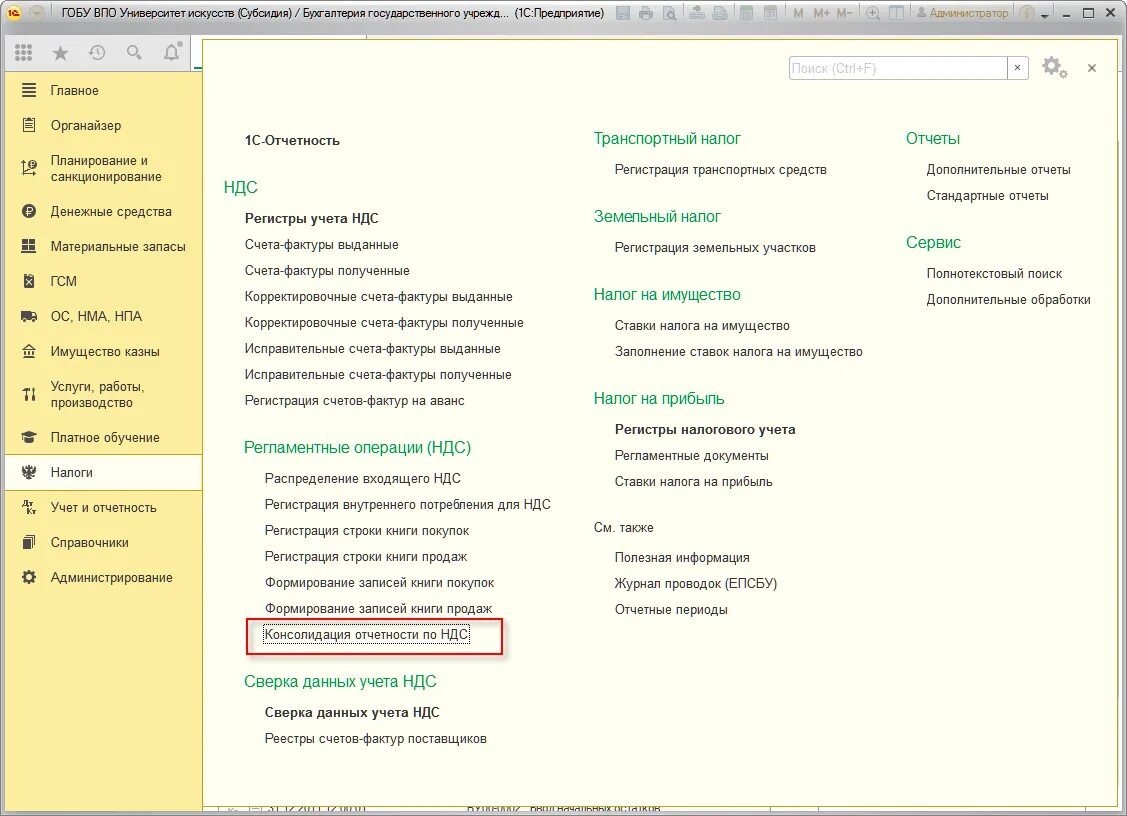1127x816 pixels.
Task: Open Сверка данных учета НДС bold link
Action: click(x=352, y=712)
